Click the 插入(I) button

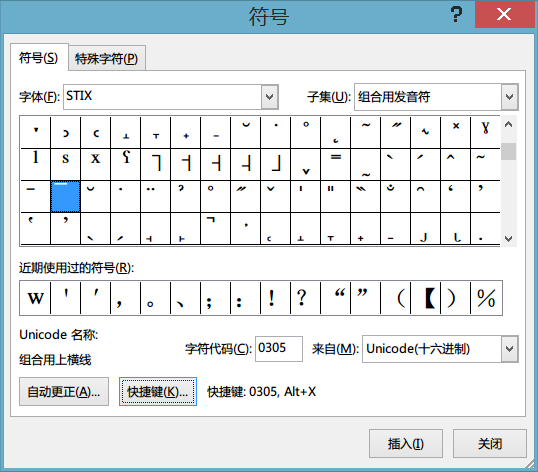[406, 444]
